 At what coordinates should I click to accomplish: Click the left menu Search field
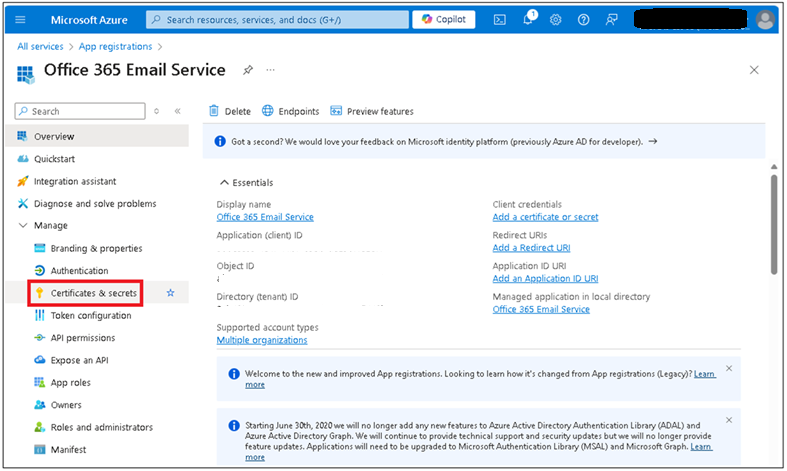[80, 111]
